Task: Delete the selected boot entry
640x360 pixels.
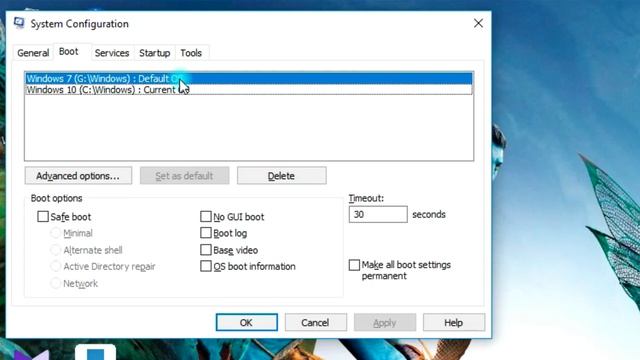Action: 282,176
